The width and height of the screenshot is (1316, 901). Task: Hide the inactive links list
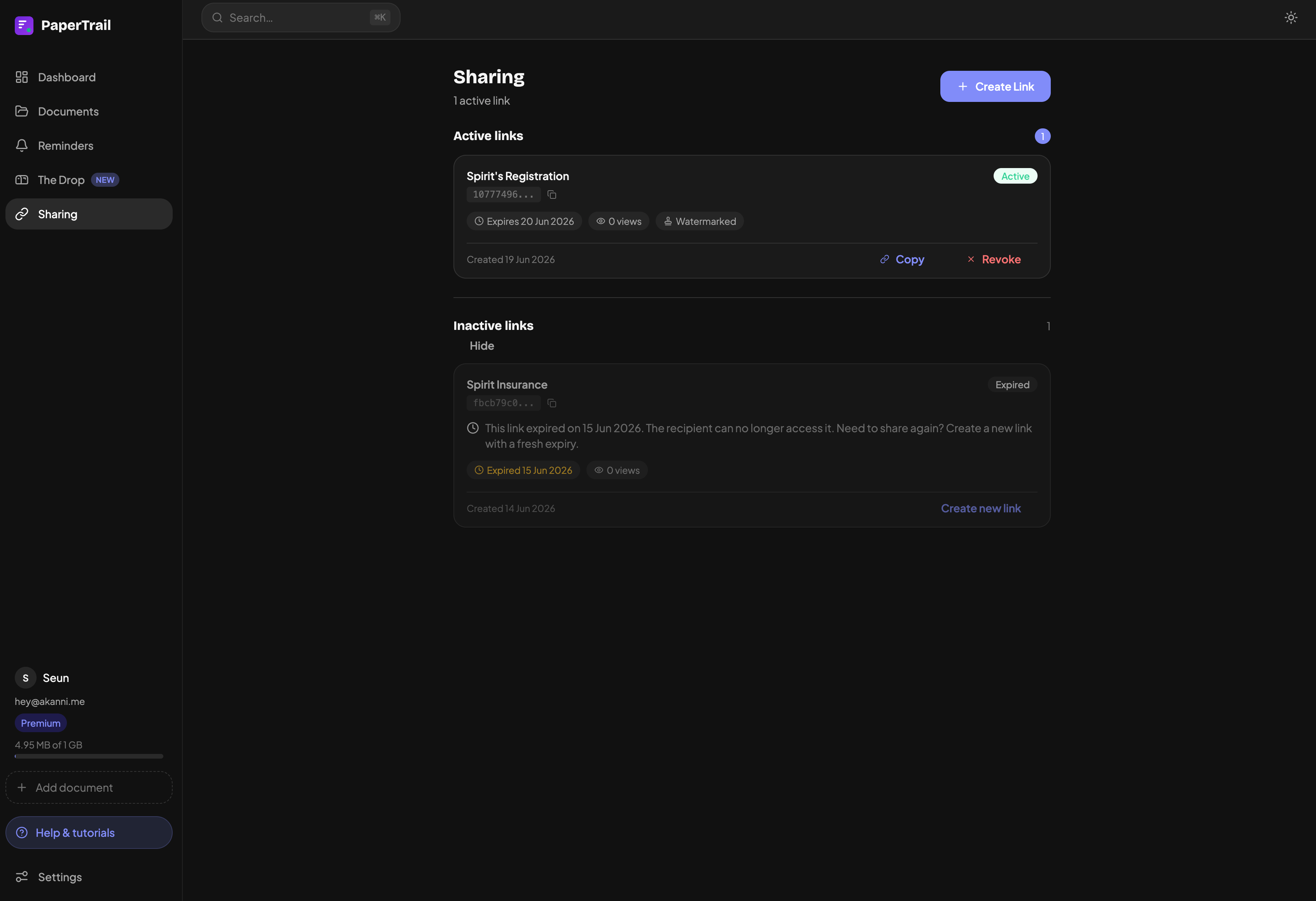click(x=481, y=346)
